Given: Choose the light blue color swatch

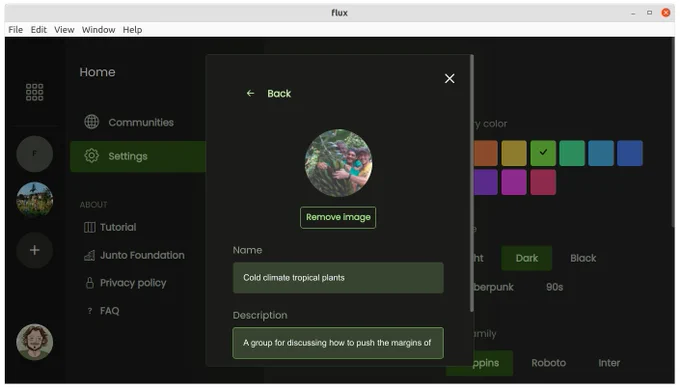Looking at the screenshot, I should (x=601, y=153).
